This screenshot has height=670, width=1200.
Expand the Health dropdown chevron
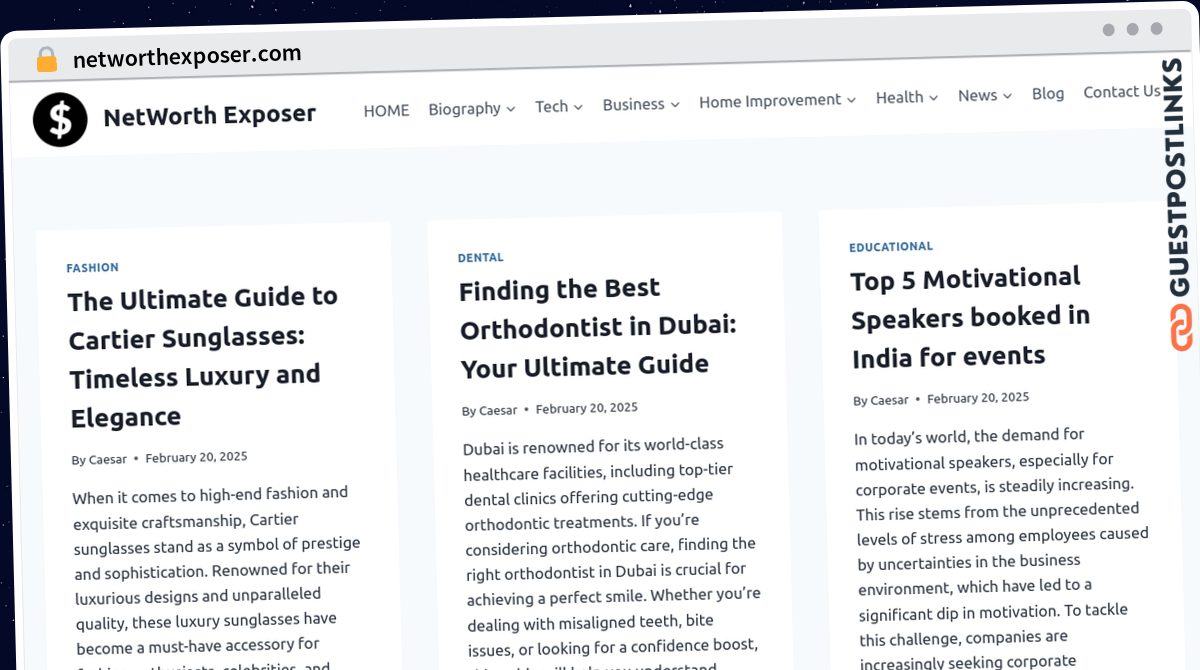point(933,98)
